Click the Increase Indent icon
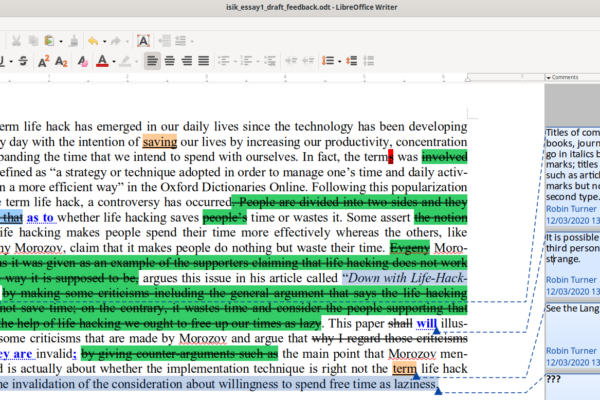 [291, 61]
